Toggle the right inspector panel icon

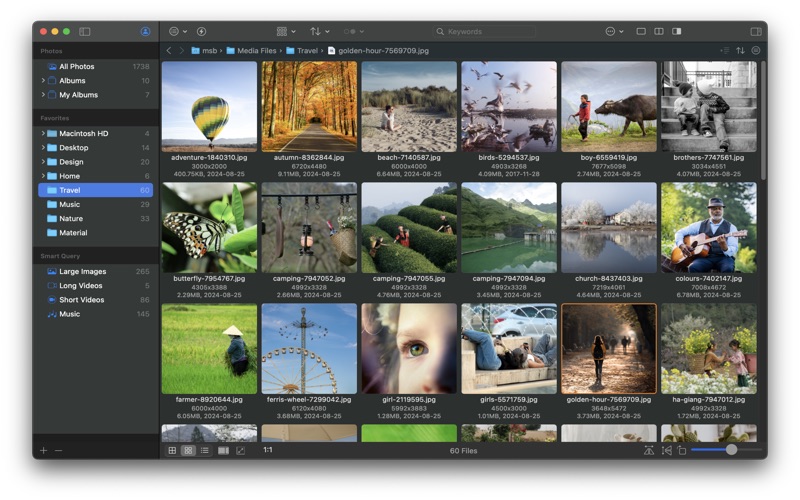[x=756, y=32]
